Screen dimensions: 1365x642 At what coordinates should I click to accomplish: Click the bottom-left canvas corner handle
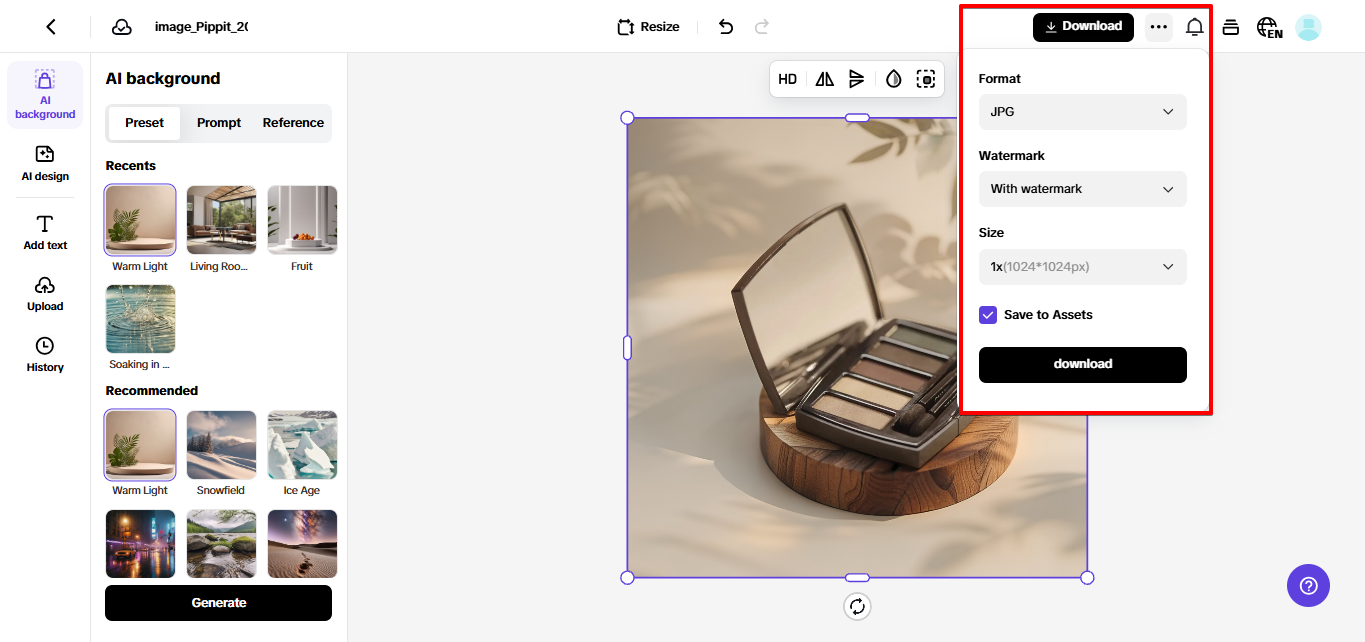[628, 578]
